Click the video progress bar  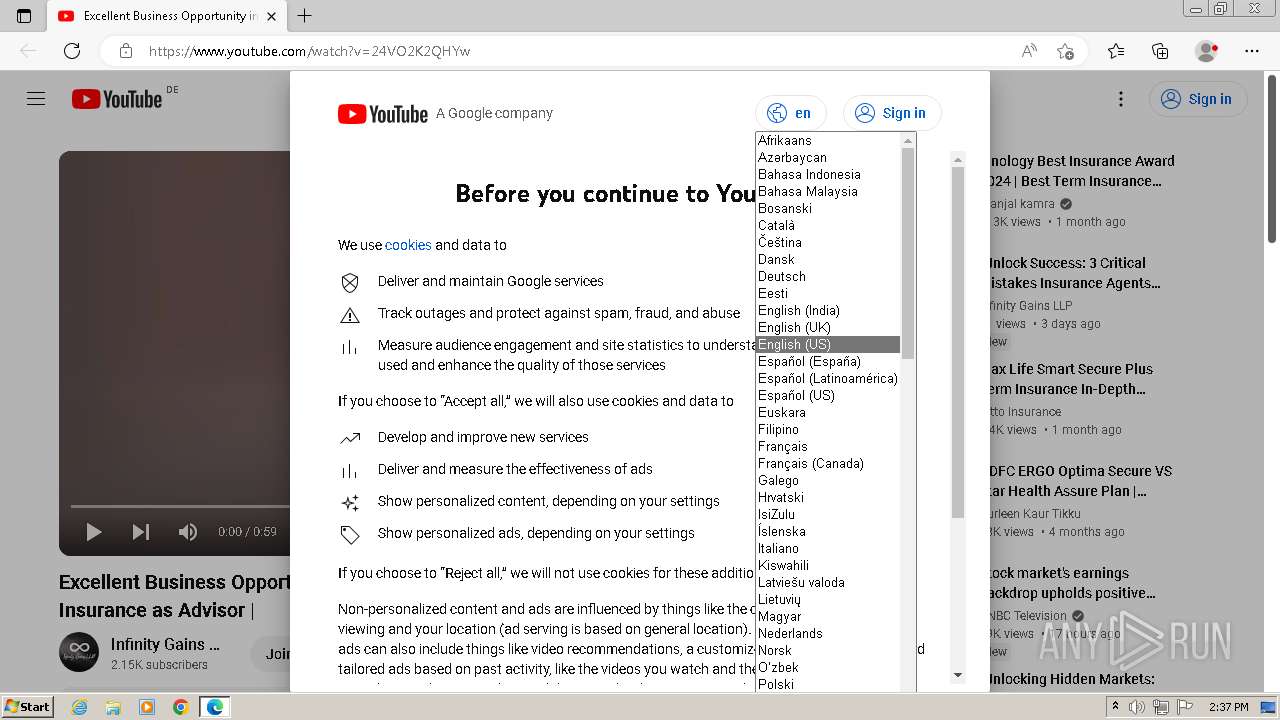[x=180, y=507]
